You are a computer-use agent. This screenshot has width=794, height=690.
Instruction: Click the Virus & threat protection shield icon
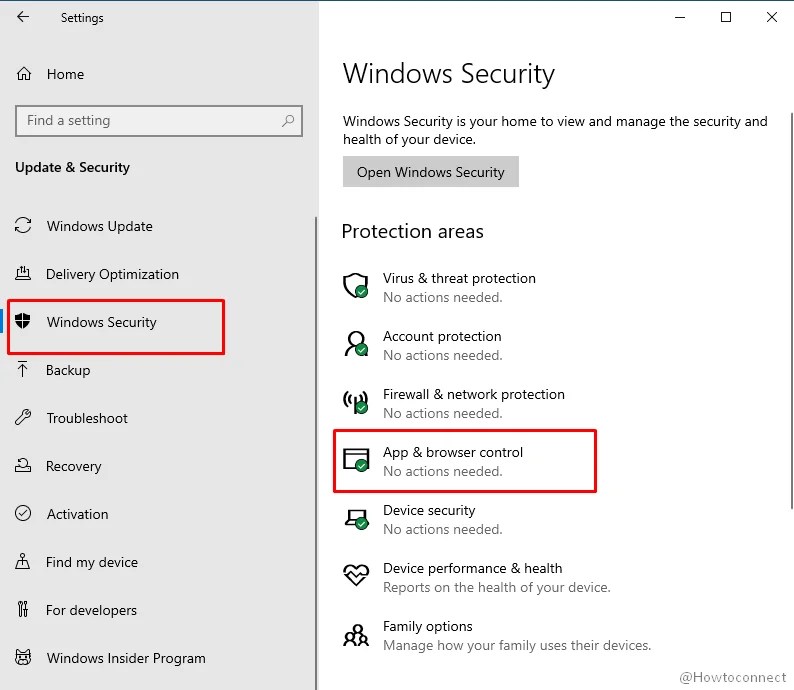(356, 286)
